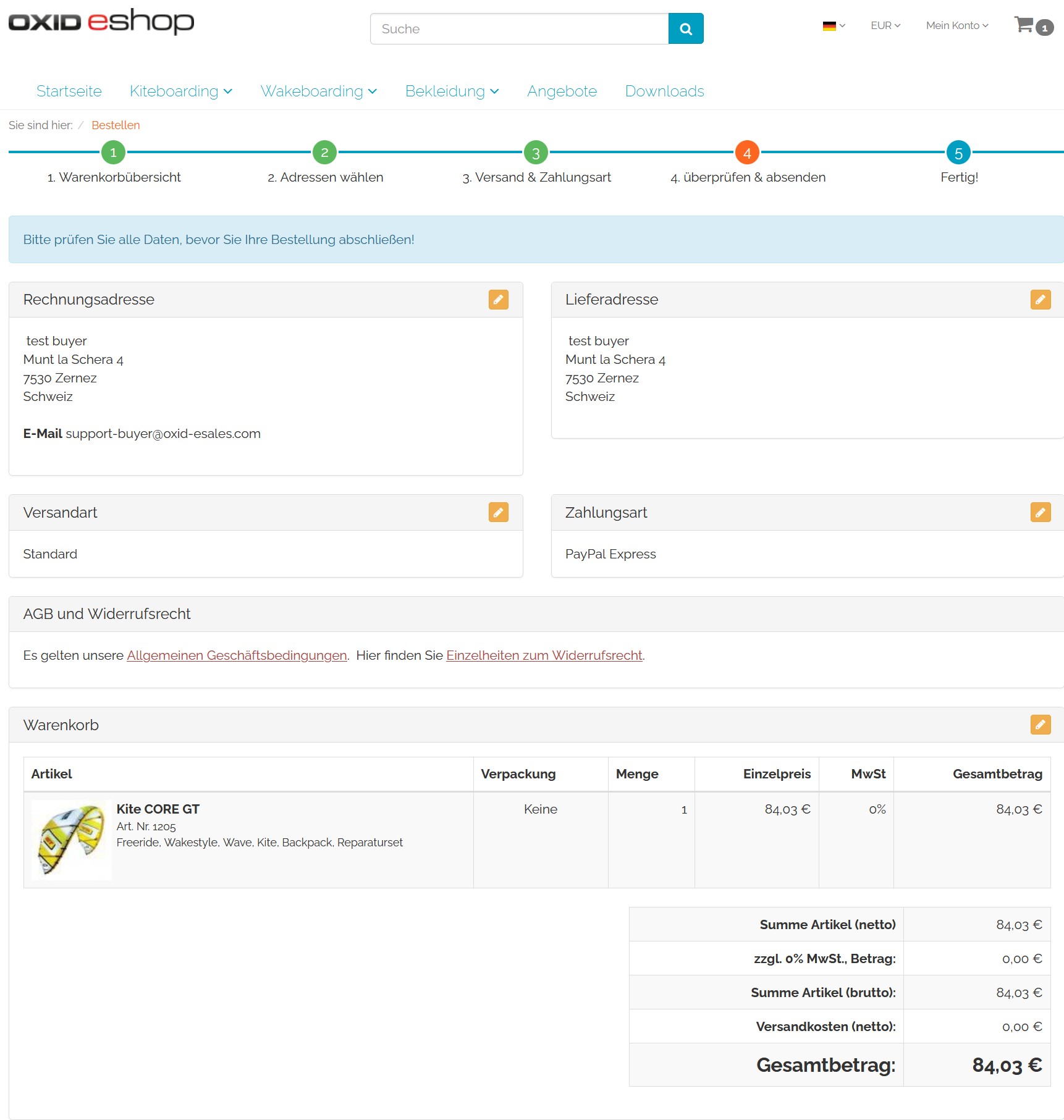Edit the Lieferadresse with pencil icon
Image resolution: width=1064 pixels, height=1120 pixels.
point(1040,300)
